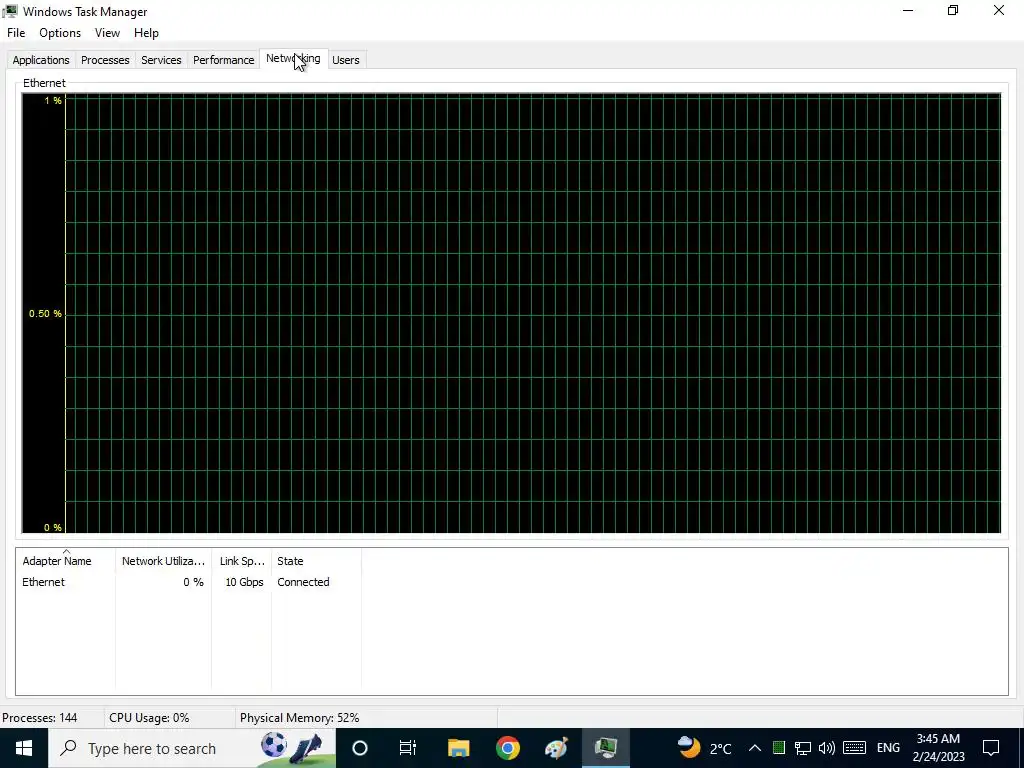Image resolution: width=1024 pixels, height=768 pixels.
Task: Open the Paint app from the taskbar
Action: click(556, 748)
